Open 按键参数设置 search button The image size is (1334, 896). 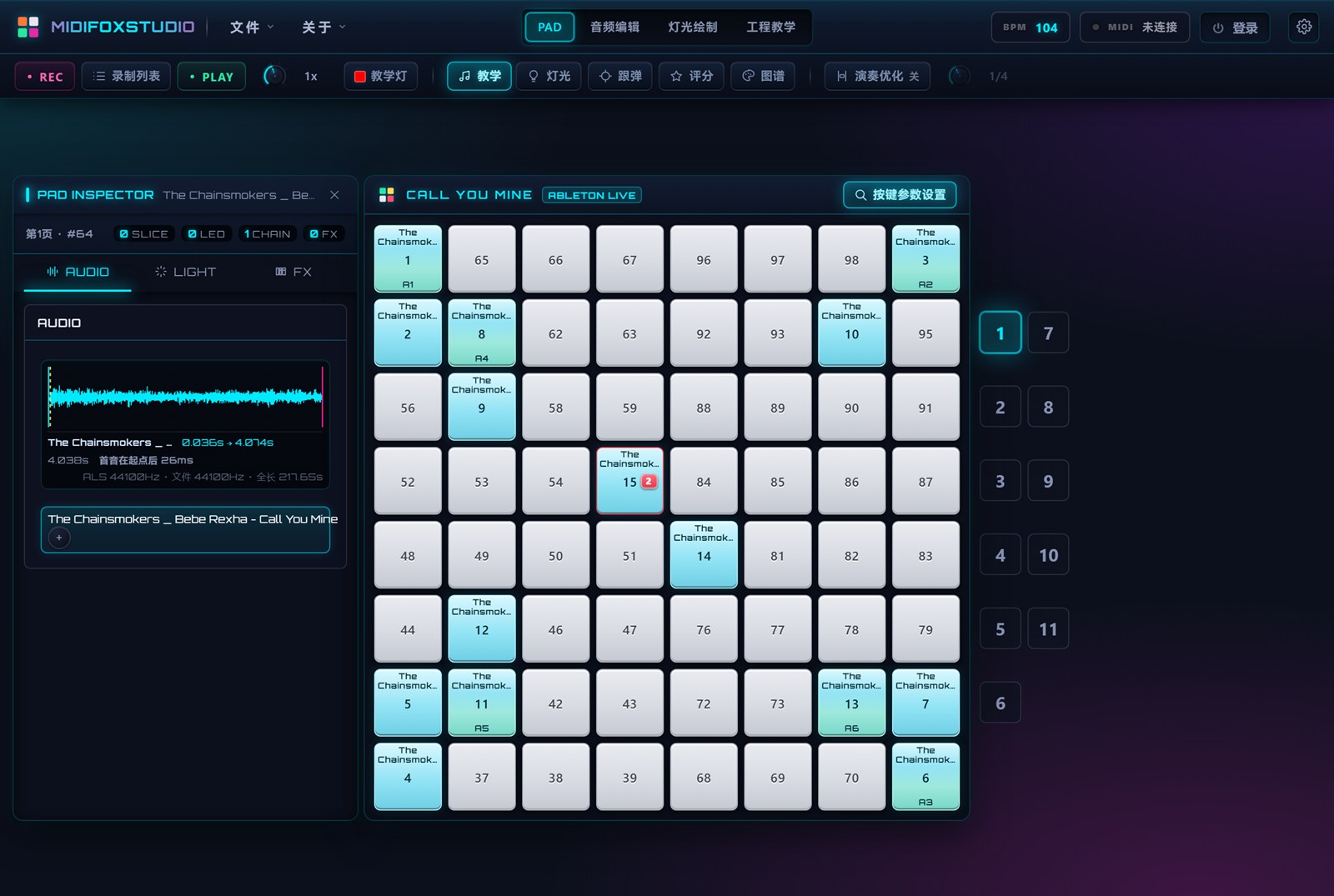tap(900, 195)
